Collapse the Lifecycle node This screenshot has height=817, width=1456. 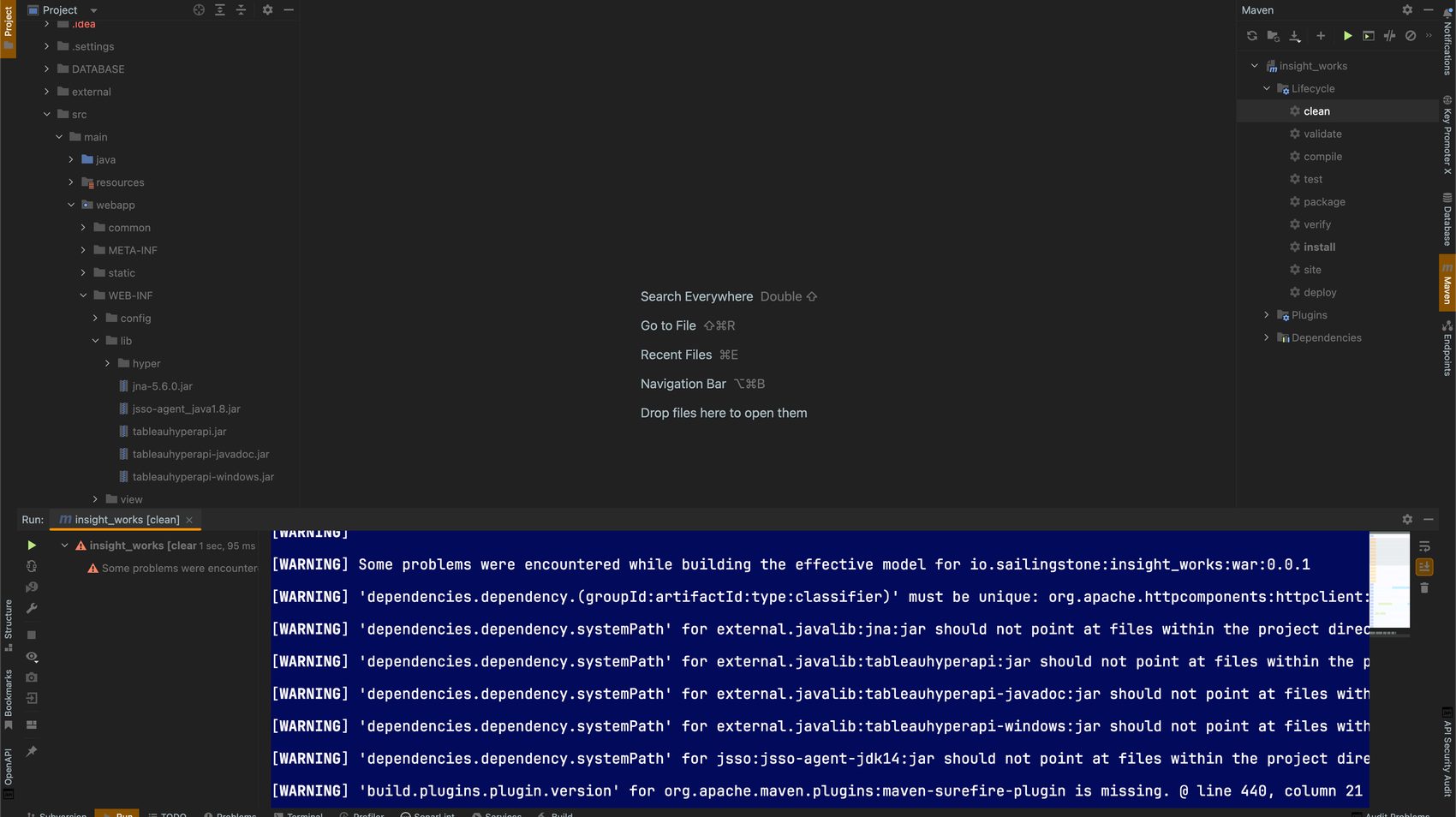click(x=1267, y=89)
